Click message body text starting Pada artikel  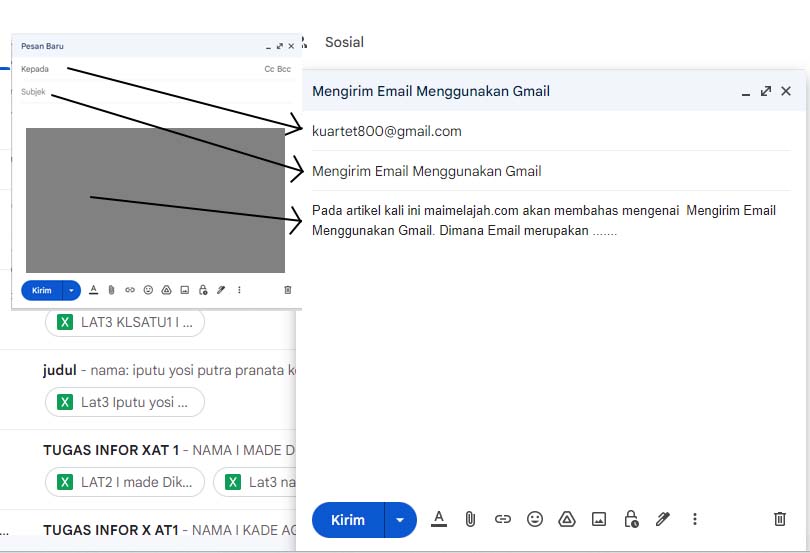coord(544,220)
